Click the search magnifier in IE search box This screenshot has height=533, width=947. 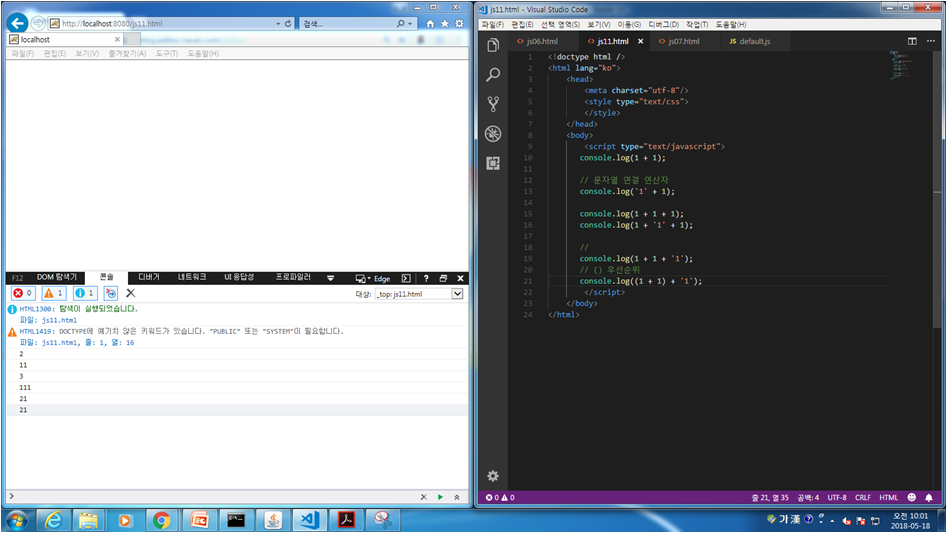click(400, 24)
